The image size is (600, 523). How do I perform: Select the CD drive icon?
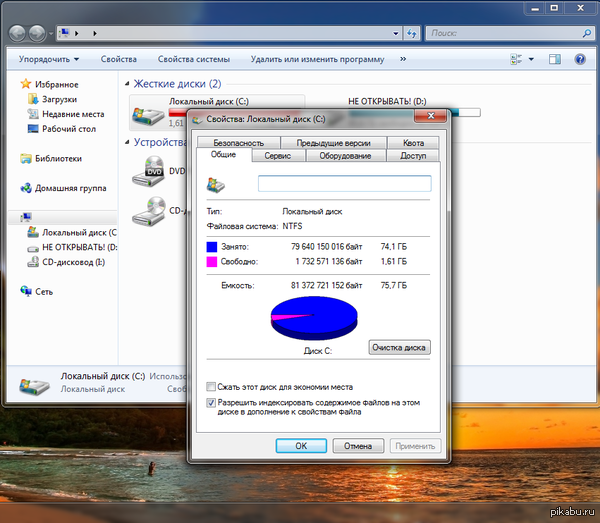[x=148, y=211]
